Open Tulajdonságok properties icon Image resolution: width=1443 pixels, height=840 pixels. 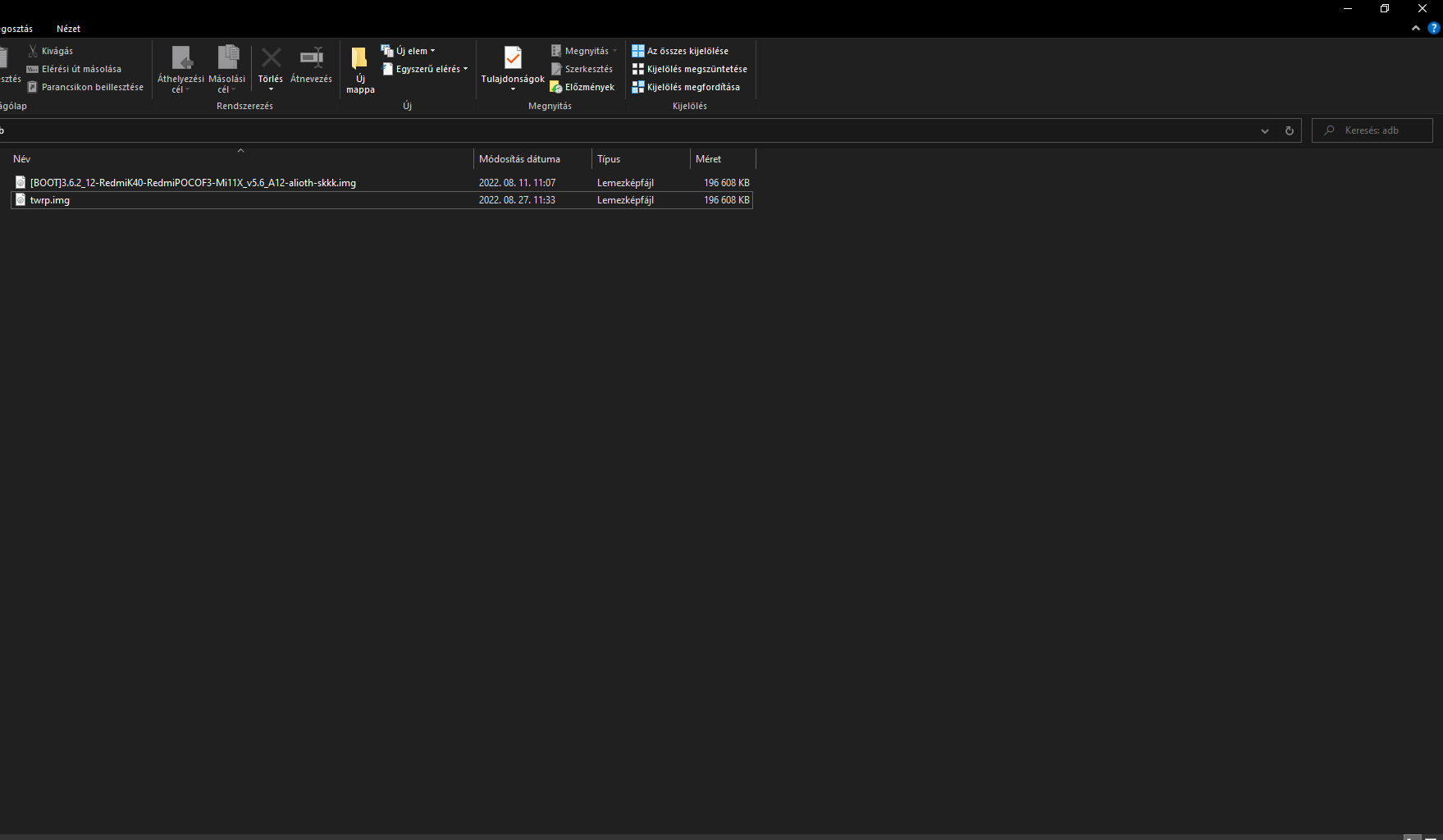tap(513, 58)
